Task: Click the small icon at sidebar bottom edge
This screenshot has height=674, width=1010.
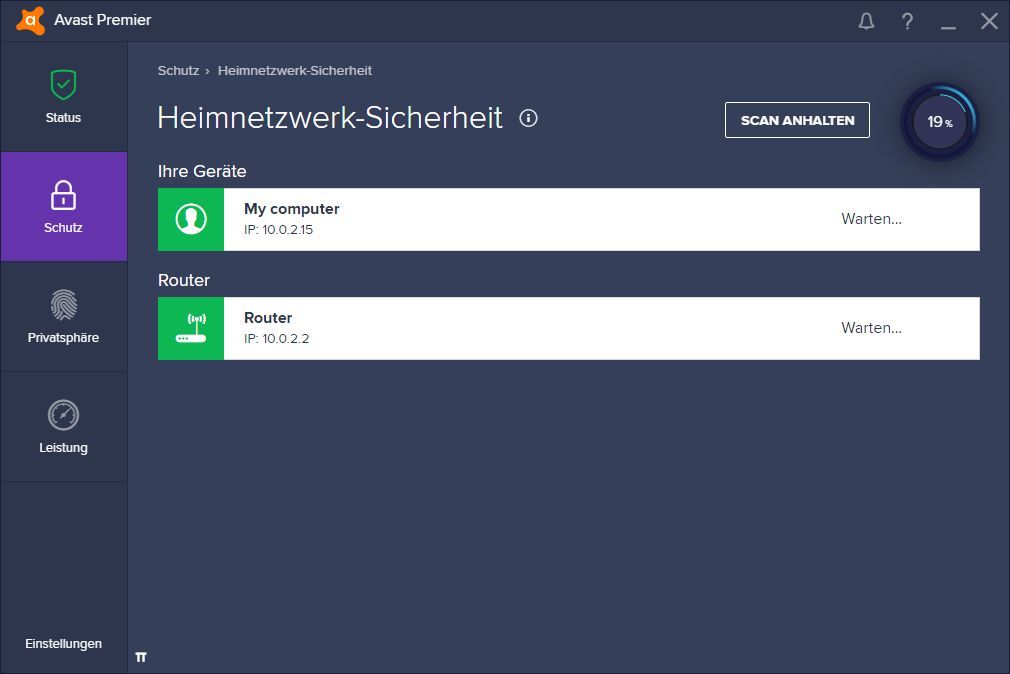Action: pyautogui.click(x=141, y=657)
